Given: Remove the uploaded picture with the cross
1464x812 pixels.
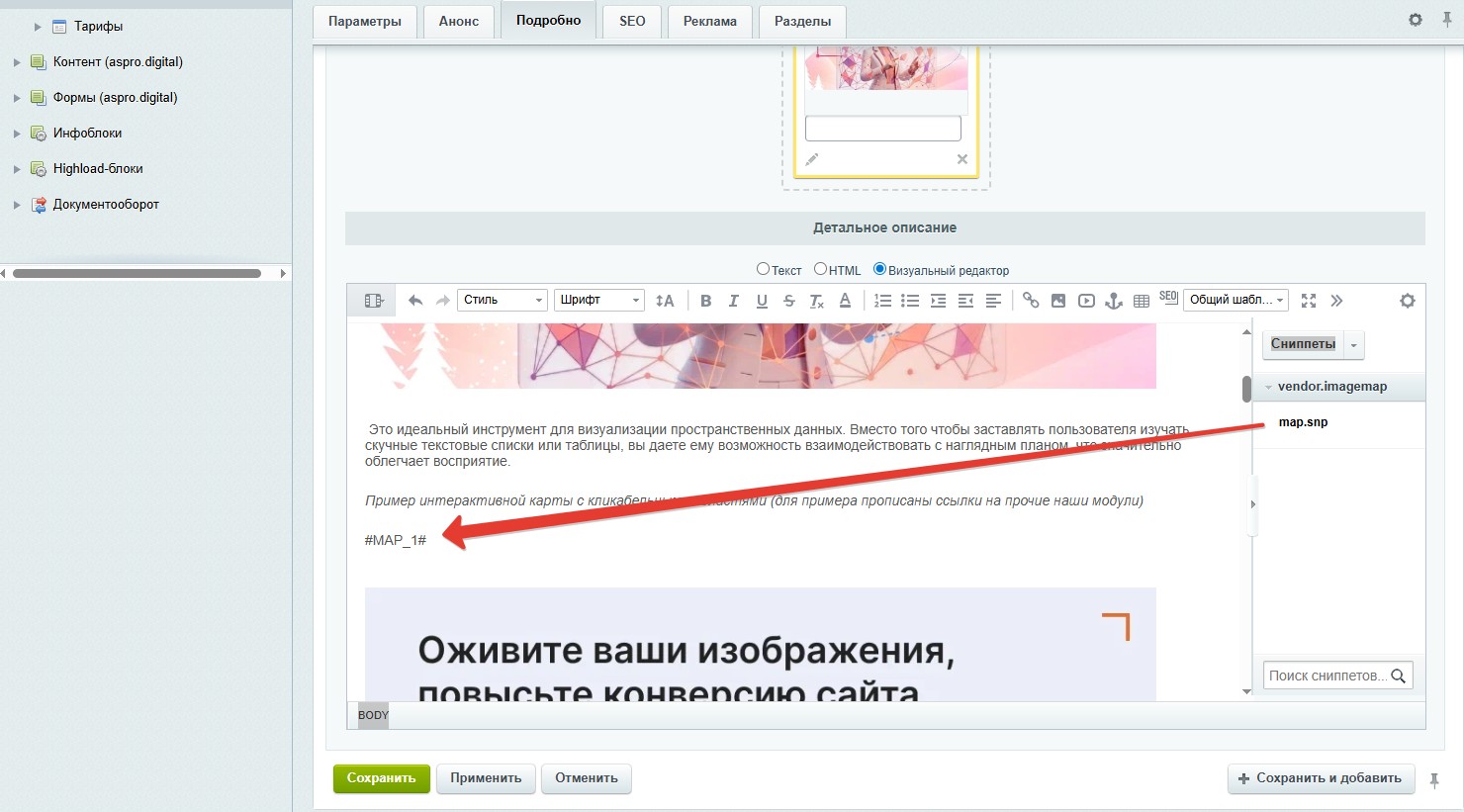Looking at the screenshot, I should pos(962,159).
